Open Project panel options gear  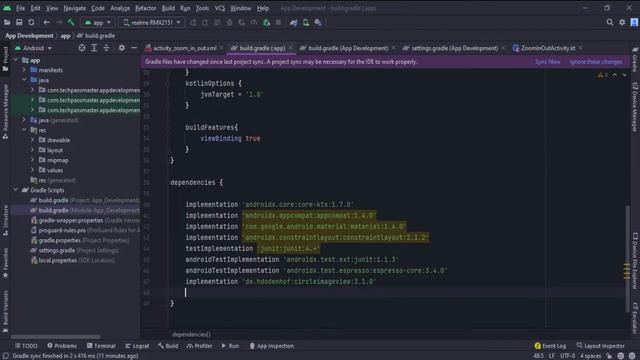[122, 48]
